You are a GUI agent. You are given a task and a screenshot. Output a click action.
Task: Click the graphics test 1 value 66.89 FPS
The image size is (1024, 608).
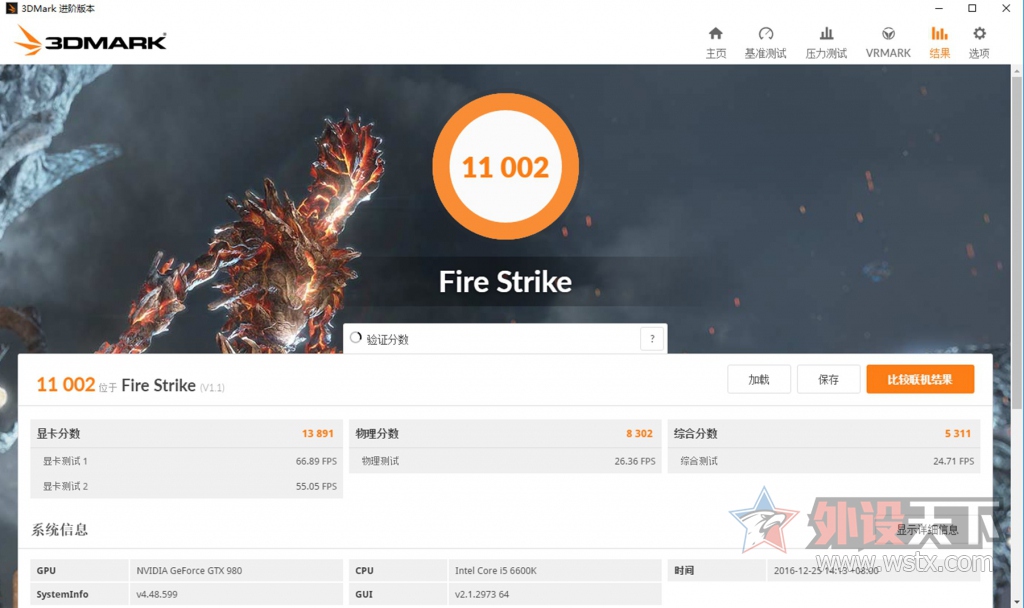(316, 461)
